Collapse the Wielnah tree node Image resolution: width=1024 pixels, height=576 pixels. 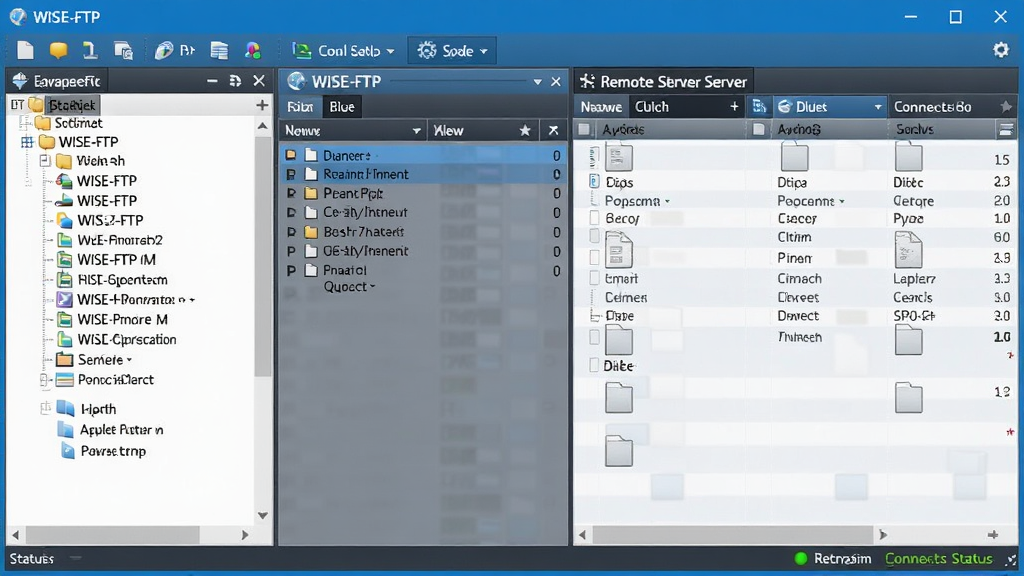tap(44, 160)
